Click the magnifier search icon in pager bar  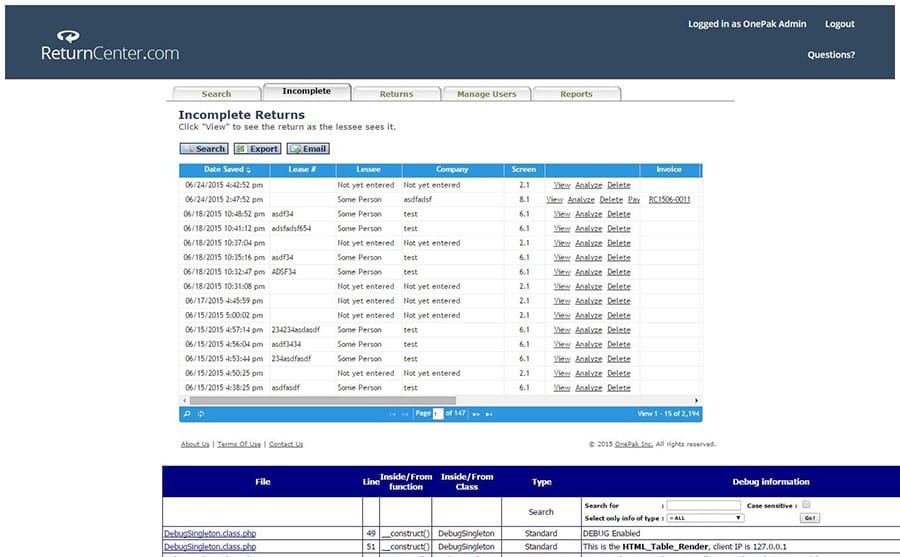click(x=187, y=413)
